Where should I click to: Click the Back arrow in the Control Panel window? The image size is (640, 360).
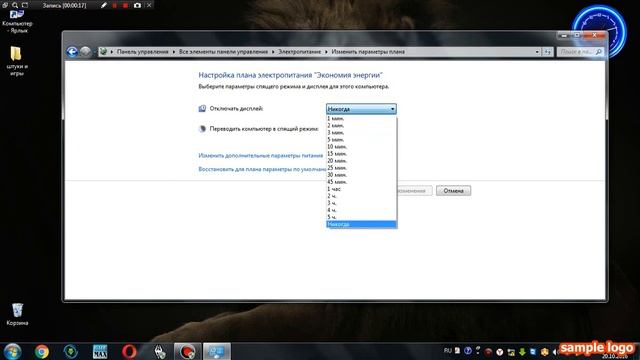coord(72,52)
